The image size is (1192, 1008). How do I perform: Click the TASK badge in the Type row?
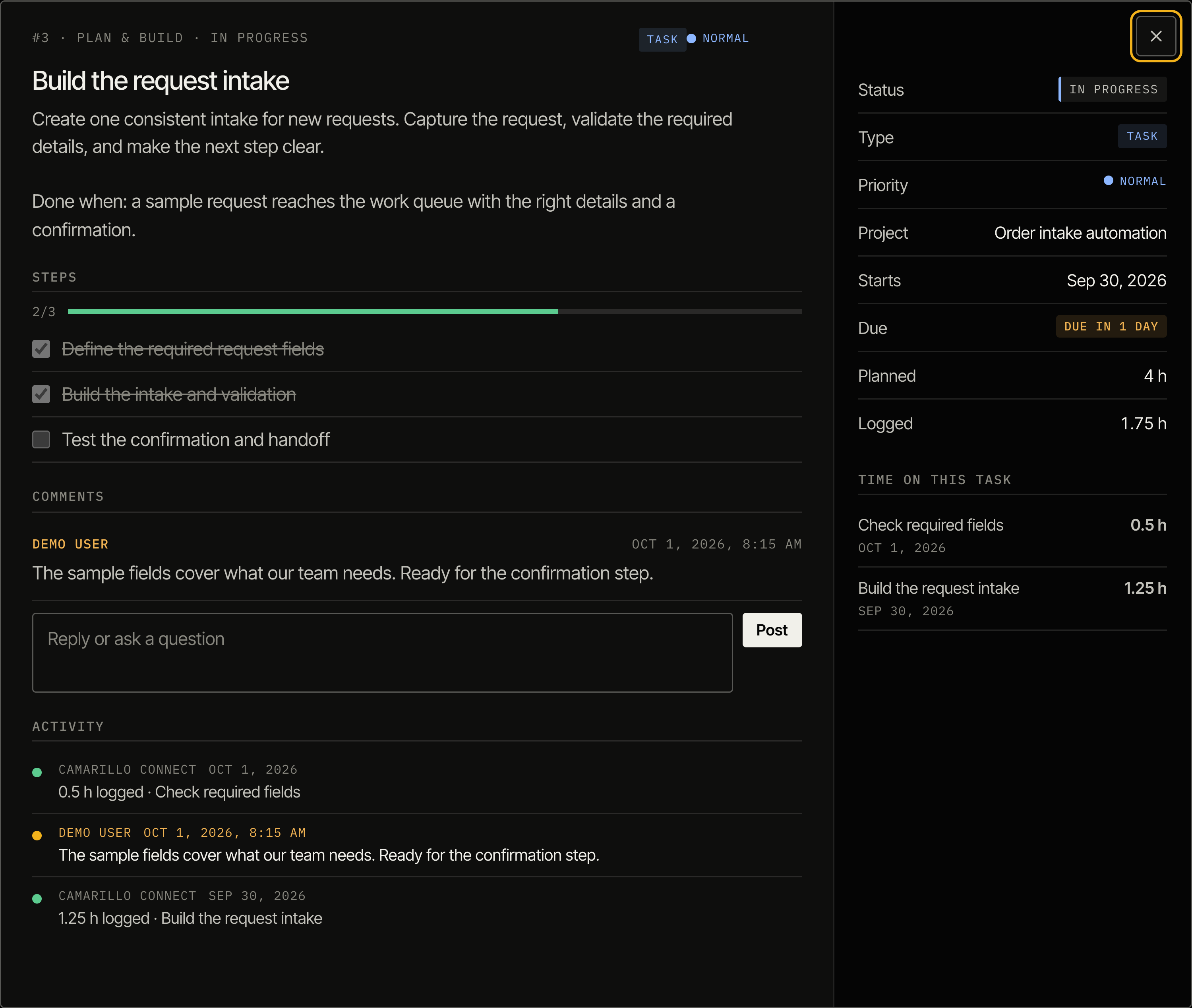point(1142,137)
